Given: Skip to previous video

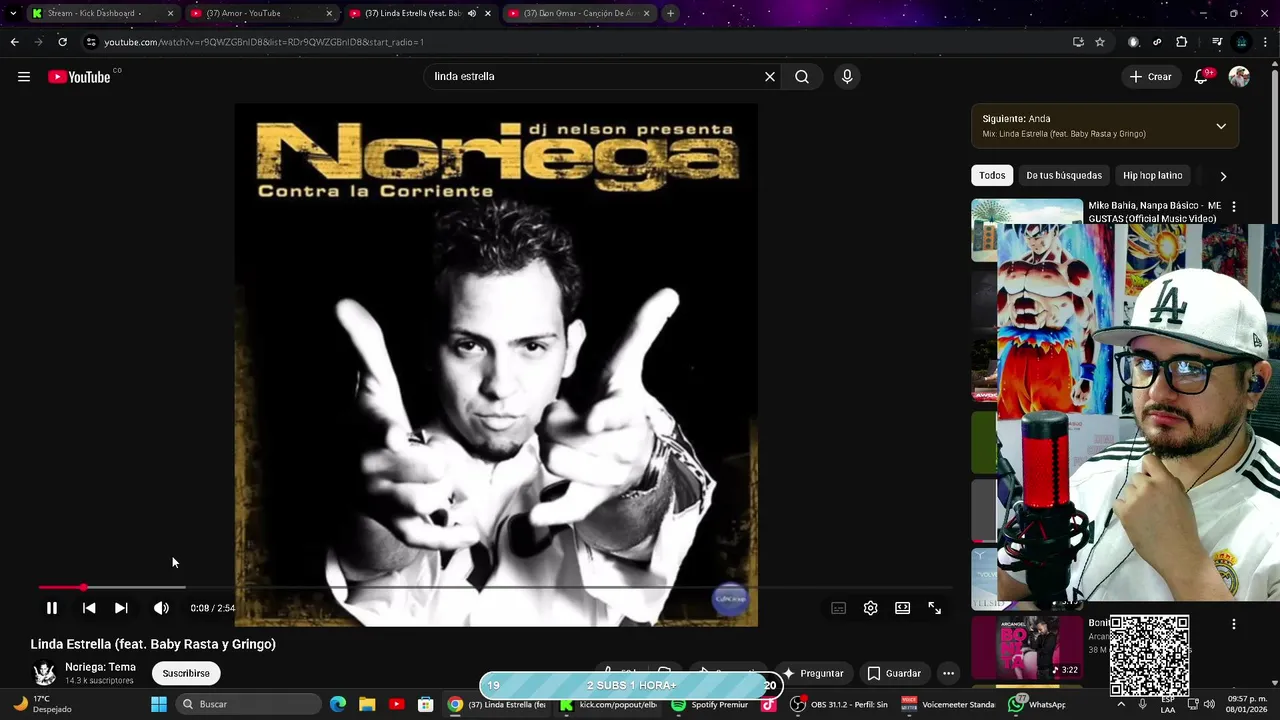Looking at the screenshot, I should click(89, 608).
